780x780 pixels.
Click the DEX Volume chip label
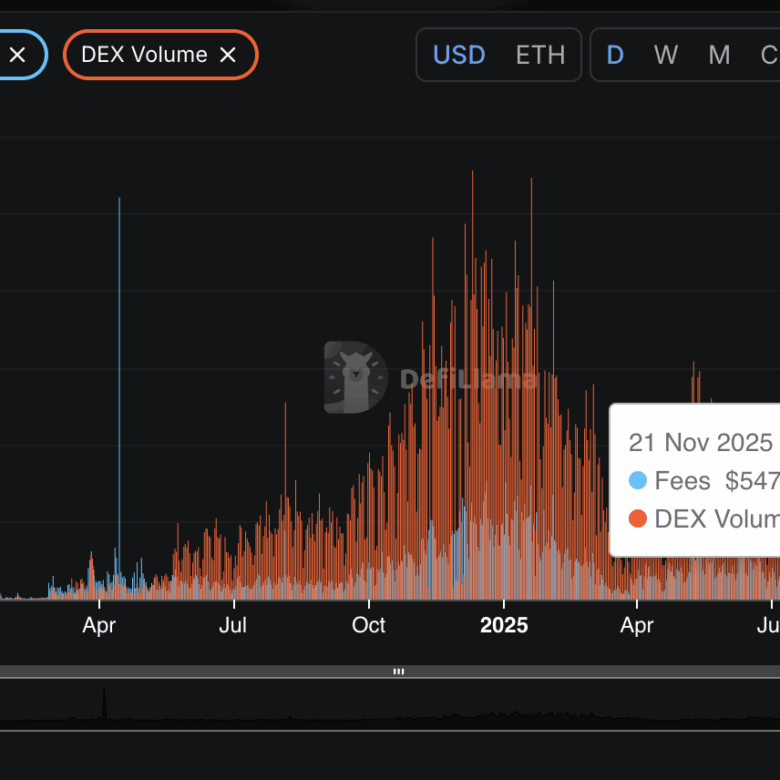[x=144, y=55]
